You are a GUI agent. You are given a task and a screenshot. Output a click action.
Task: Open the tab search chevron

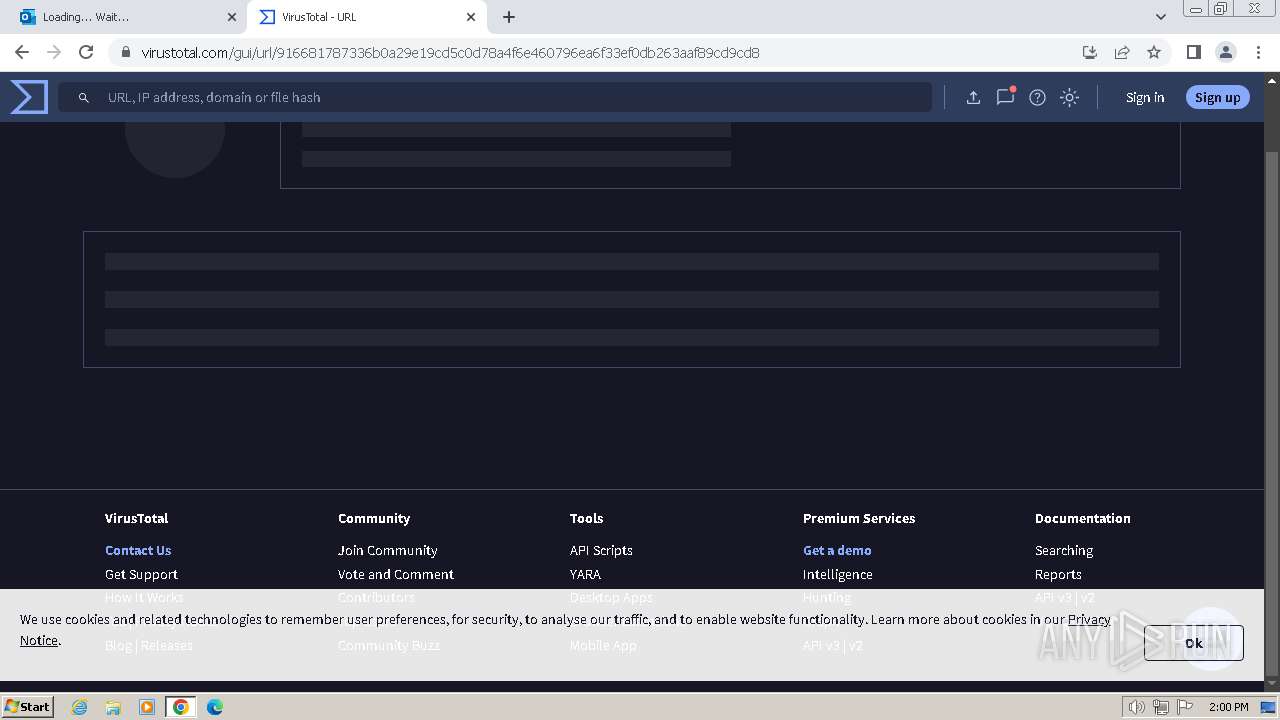coord(1160,17)
